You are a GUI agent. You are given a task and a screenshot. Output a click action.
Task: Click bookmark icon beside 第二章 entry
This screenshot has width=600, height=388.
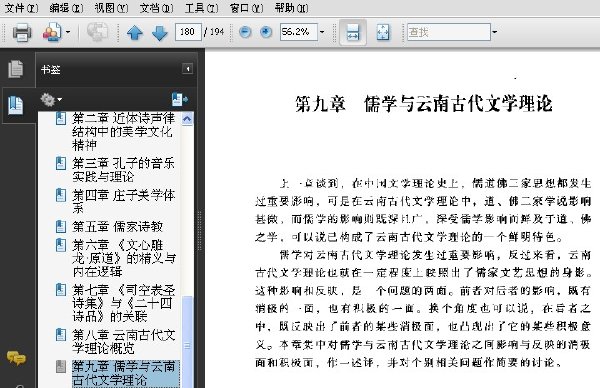click(x=61, y=118)
